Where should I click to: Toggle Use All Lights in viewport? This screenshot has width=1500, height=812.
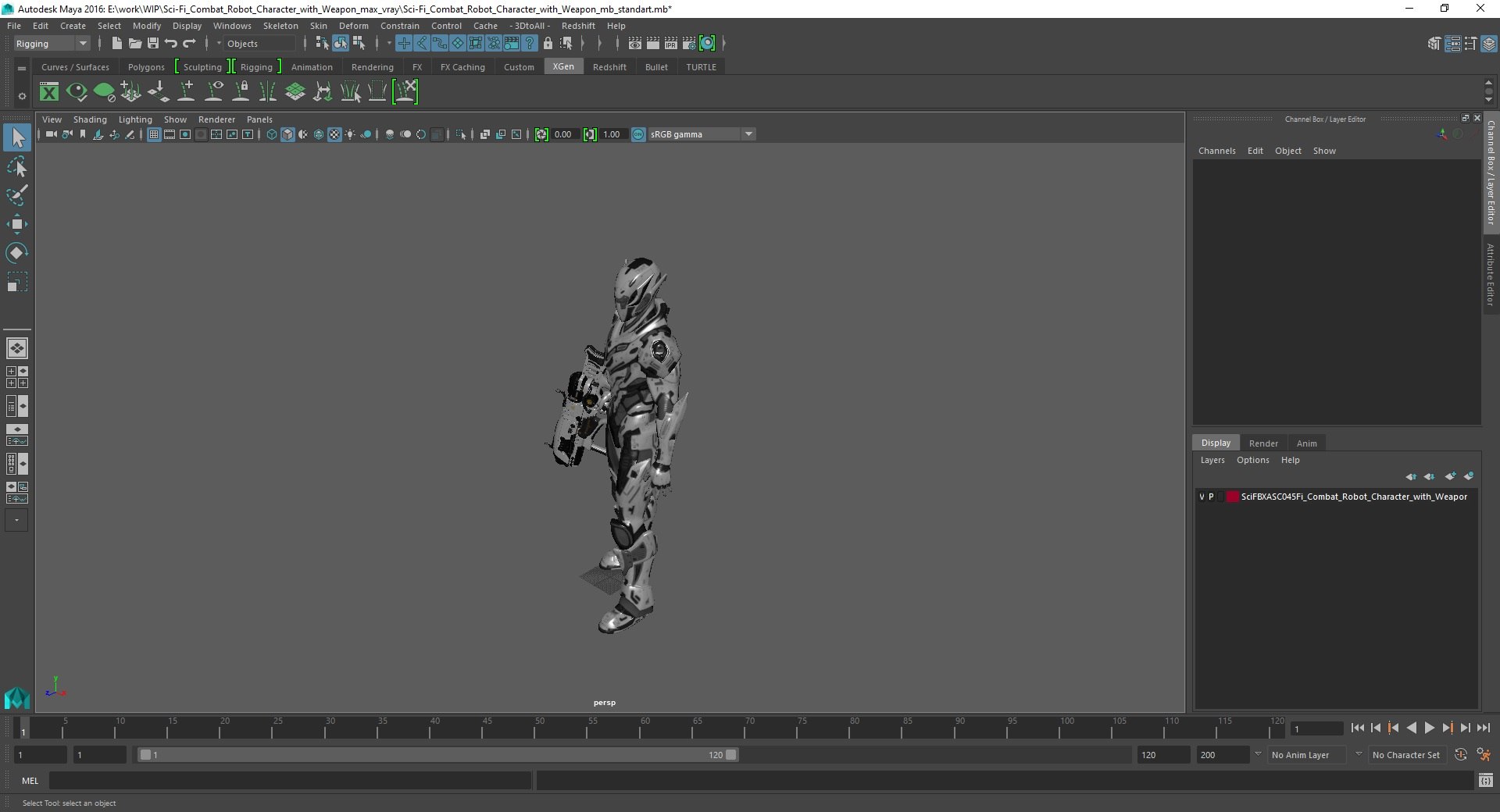pyautogui.click(x=350, y=134)
